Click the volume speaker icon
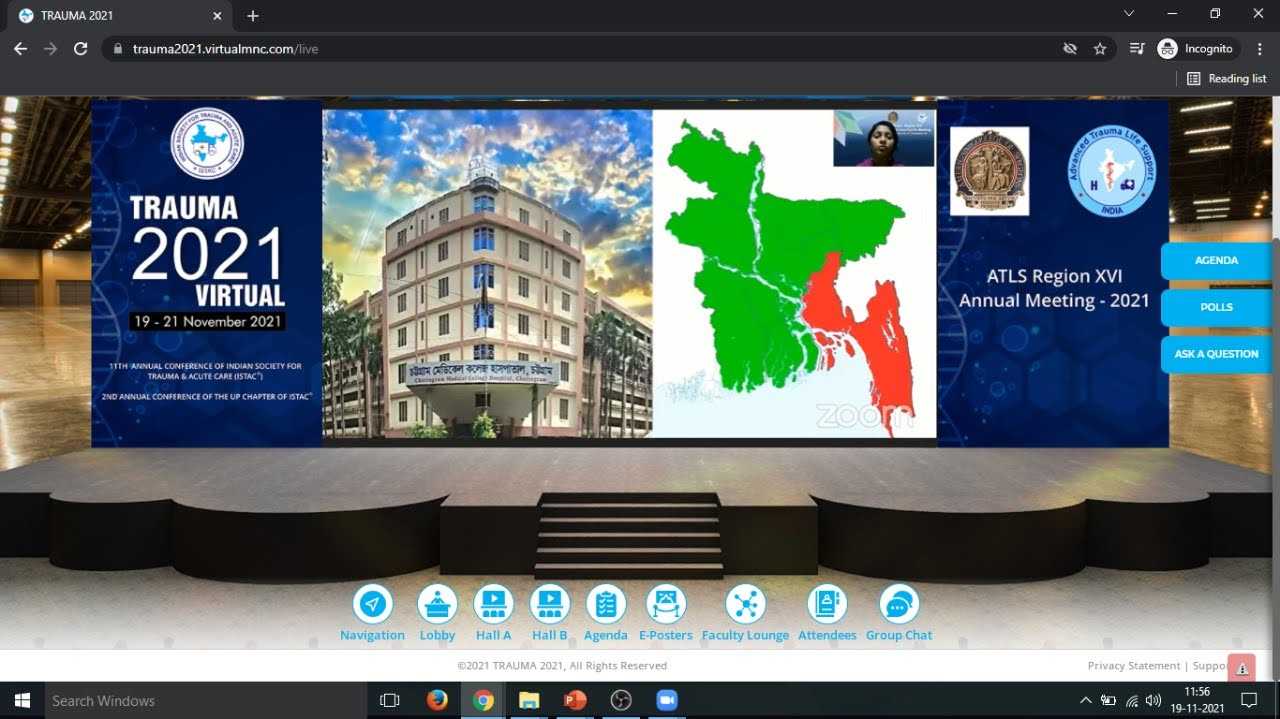Viewport: 1280px width, 719px height. 1154,701
